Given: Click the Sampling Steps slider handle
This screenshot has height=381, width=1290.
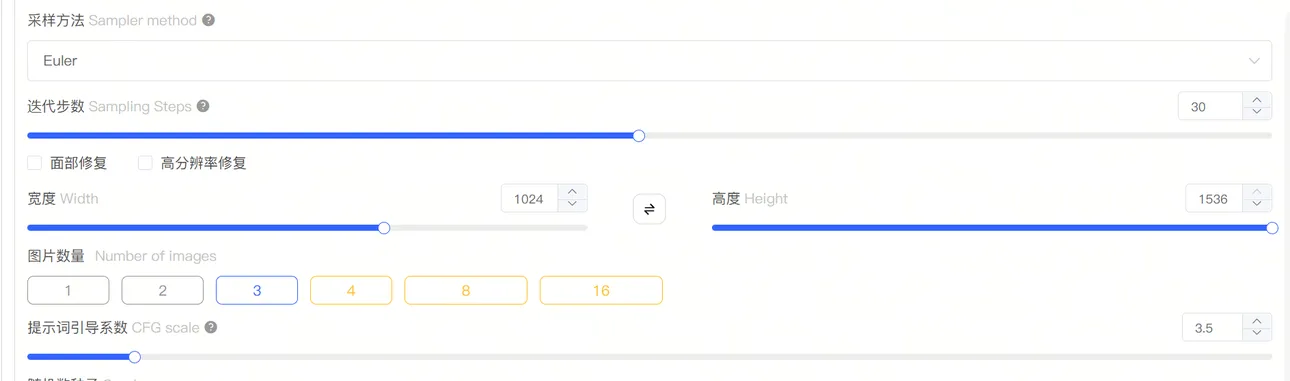Looking at the screenshot, I should pos(639,136).
